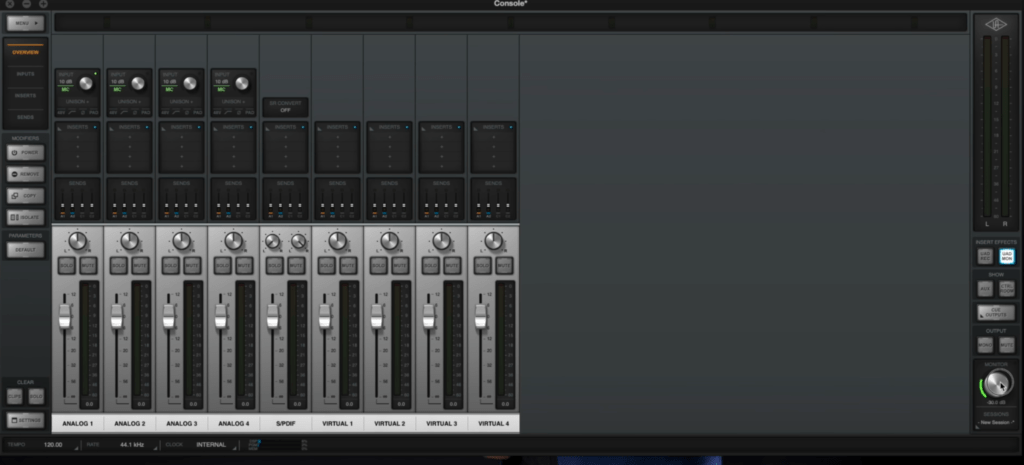Enable the PAD on Analog 2
Image resolution: width=1024 pixels, height=465 pixels.
[146, 112]
